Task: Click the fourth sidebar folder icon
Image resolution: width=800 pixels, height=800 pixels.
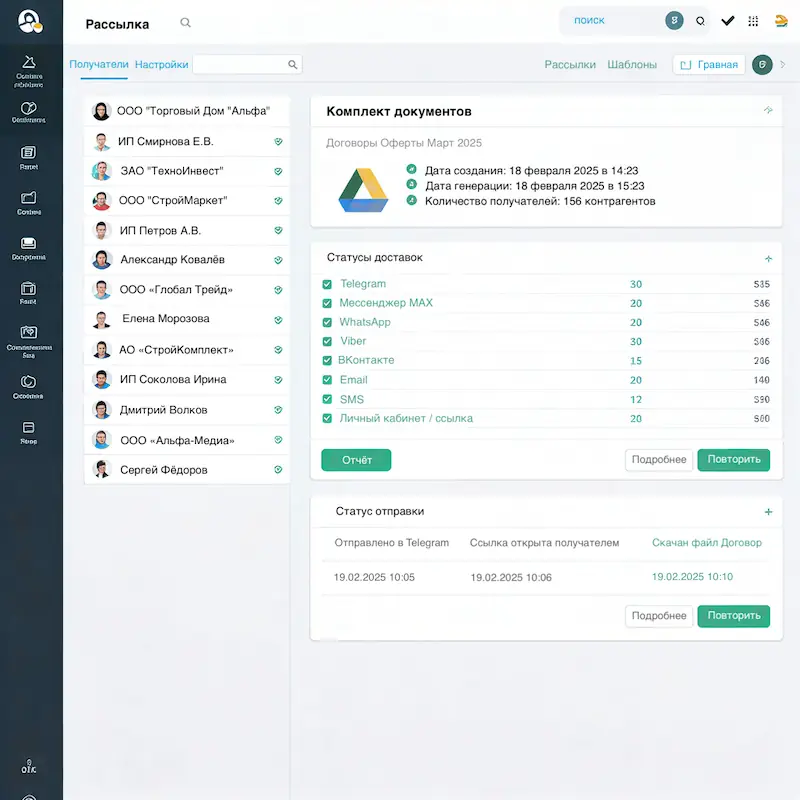Action: (x=29, y=197)
